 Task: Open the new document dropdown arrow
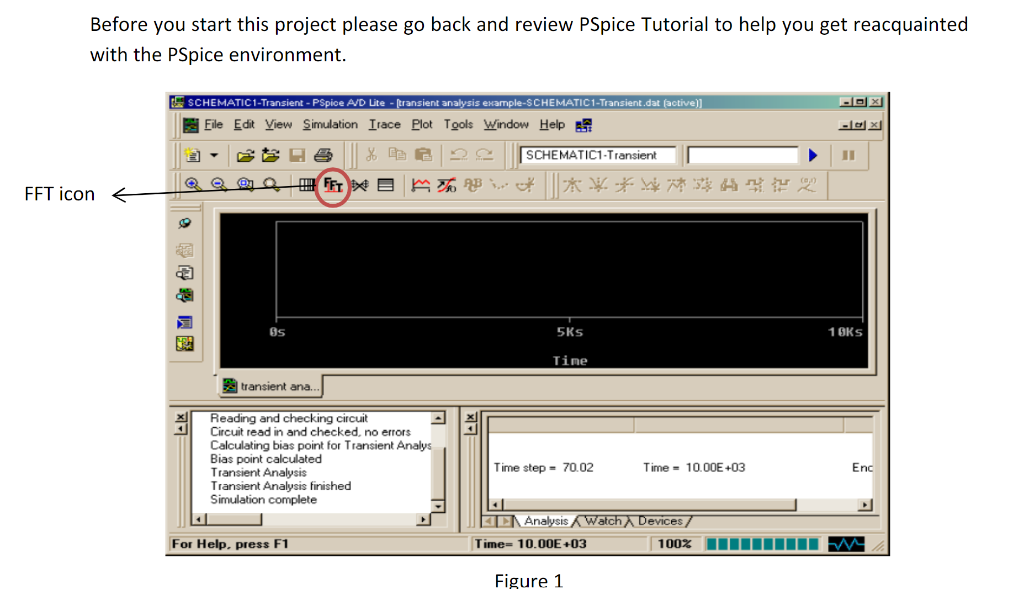(x=213, y=154)
